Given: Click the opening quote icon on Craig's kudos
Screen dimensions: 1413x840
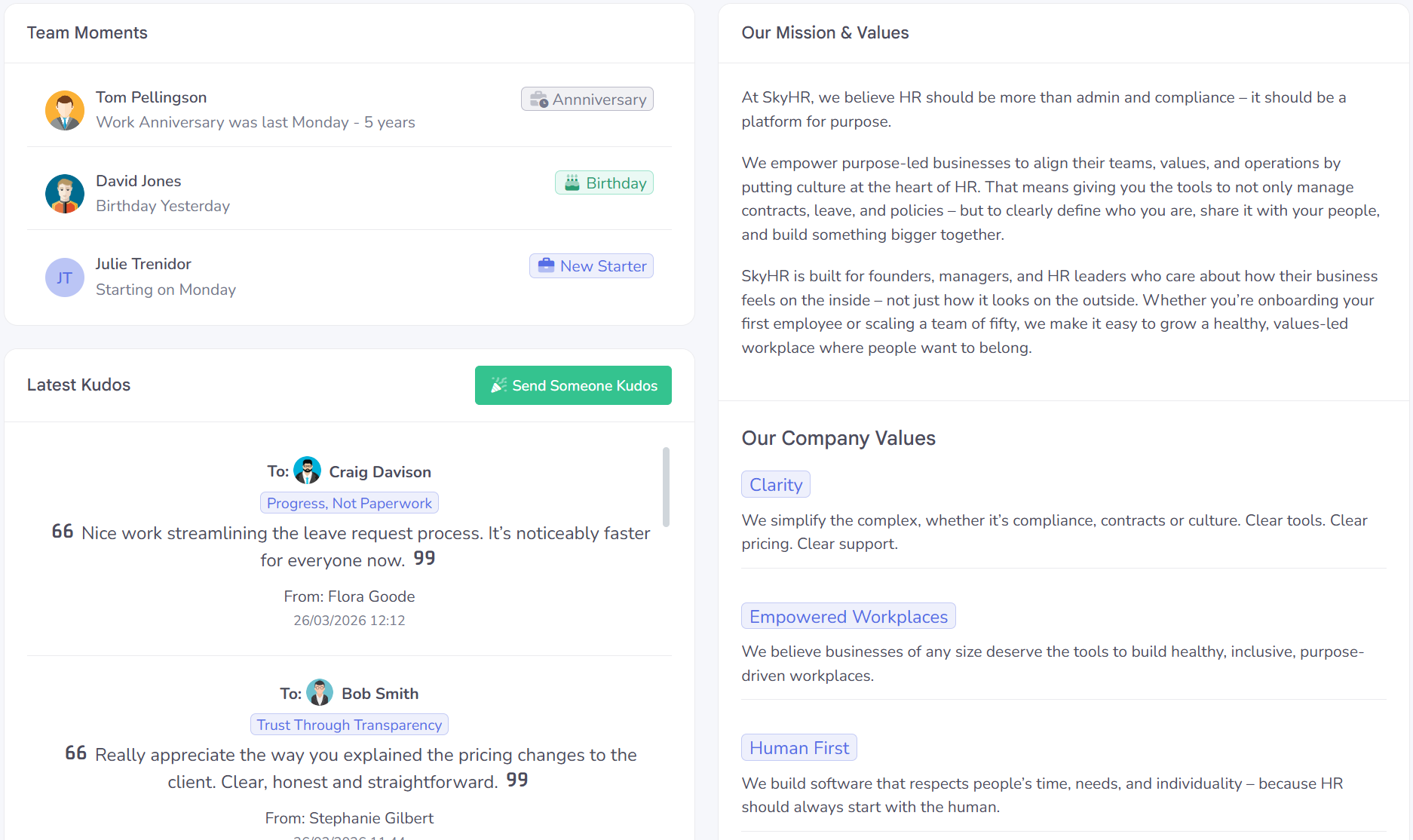Looking at the screenshot, I should 63,532.
